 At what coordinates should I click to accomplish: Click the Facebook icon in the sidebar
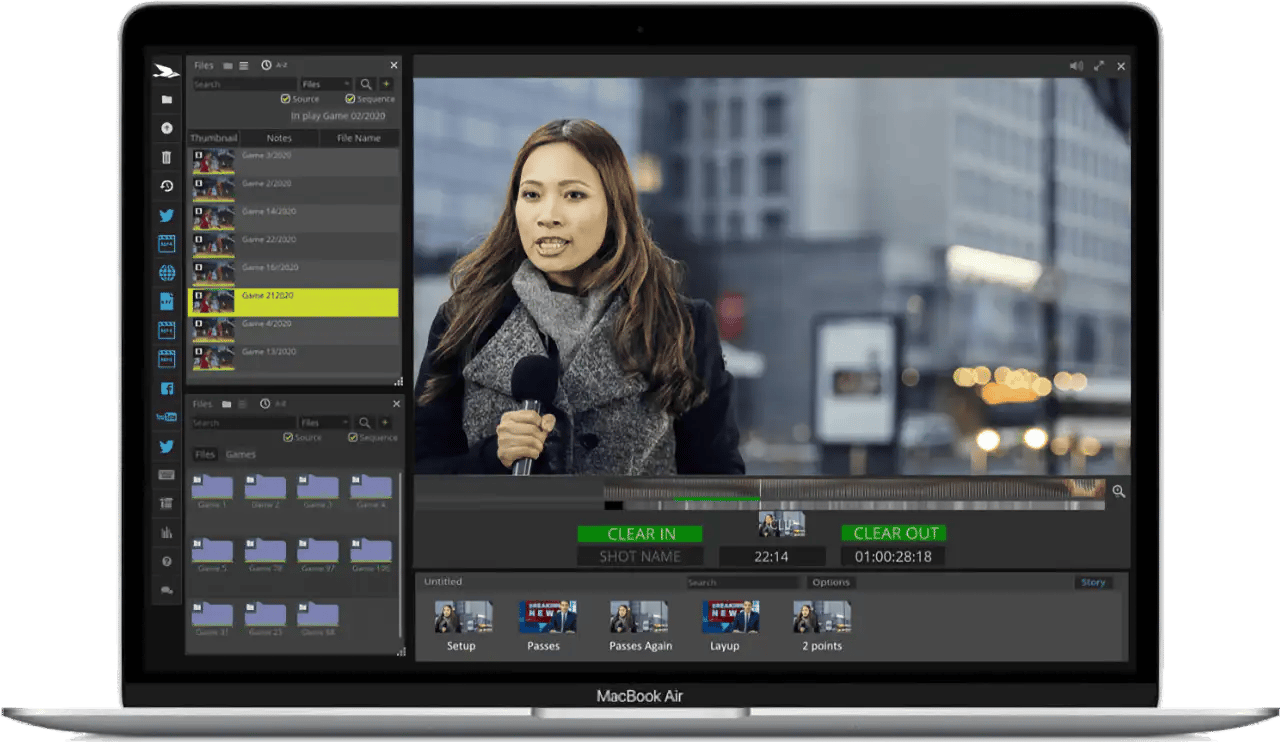(x=166, y=388)
